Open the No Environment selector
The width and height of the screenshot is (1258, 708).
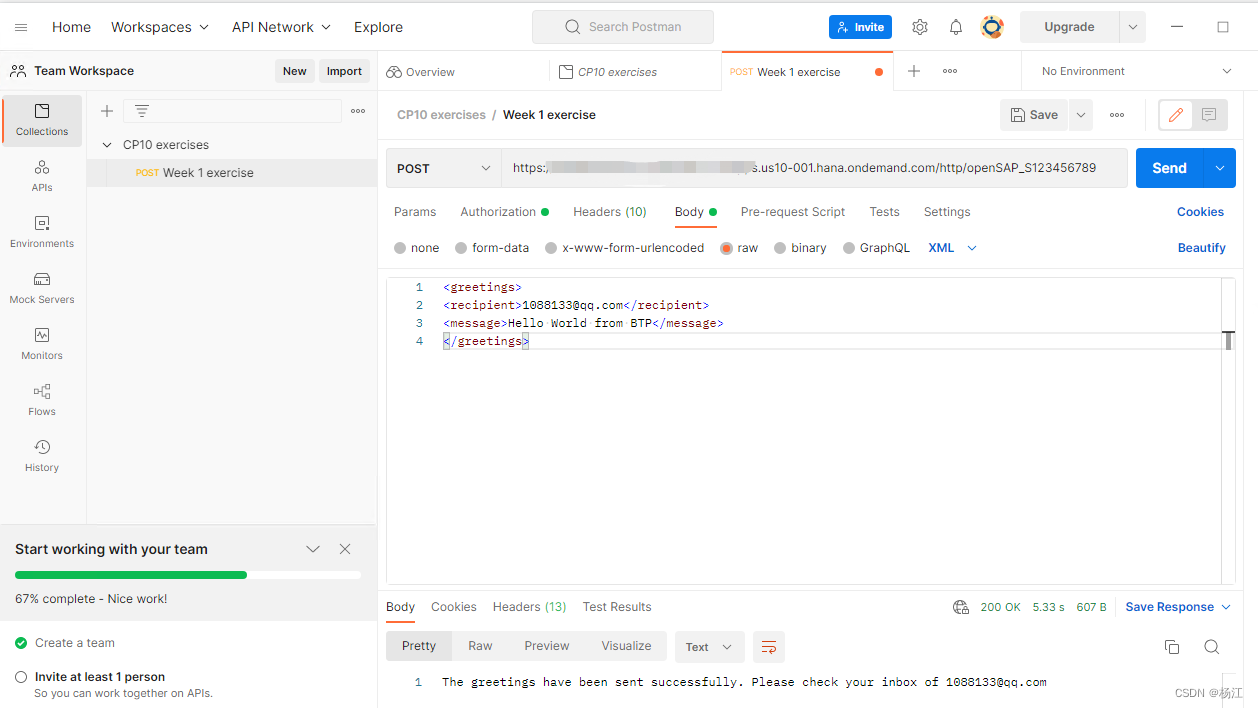pyautogui.click(x=1137, y=71)
